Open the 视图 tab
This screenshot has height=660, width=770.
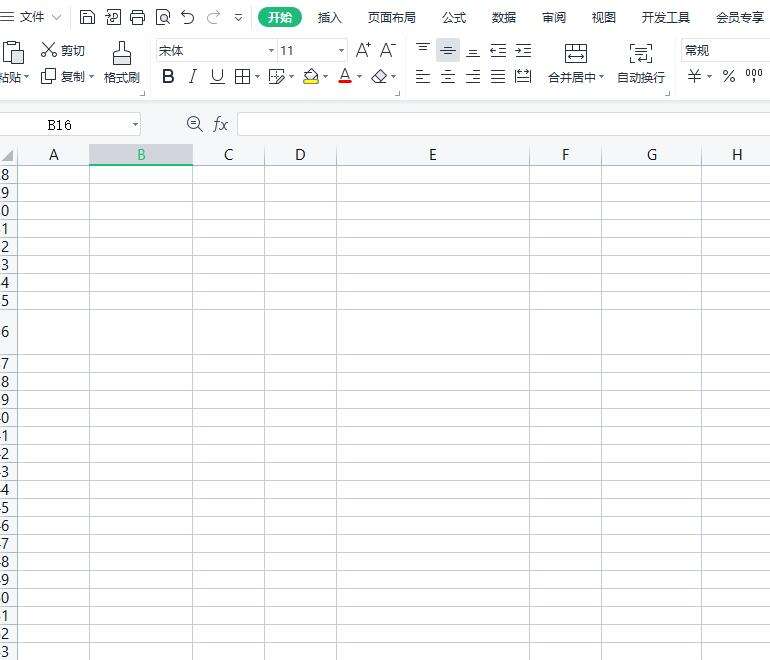[604, 18]
